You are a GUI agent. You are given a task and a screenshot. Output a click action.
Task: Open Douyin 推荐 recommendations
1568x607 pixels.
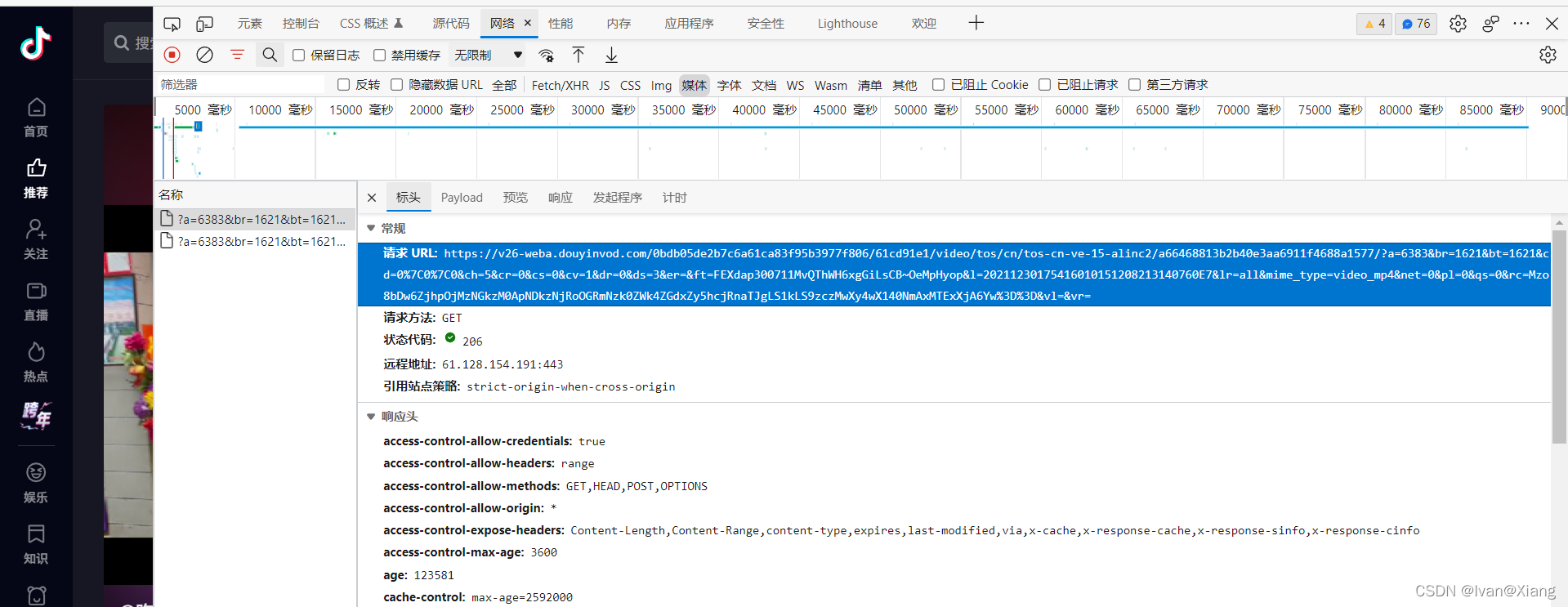[36, 179]
